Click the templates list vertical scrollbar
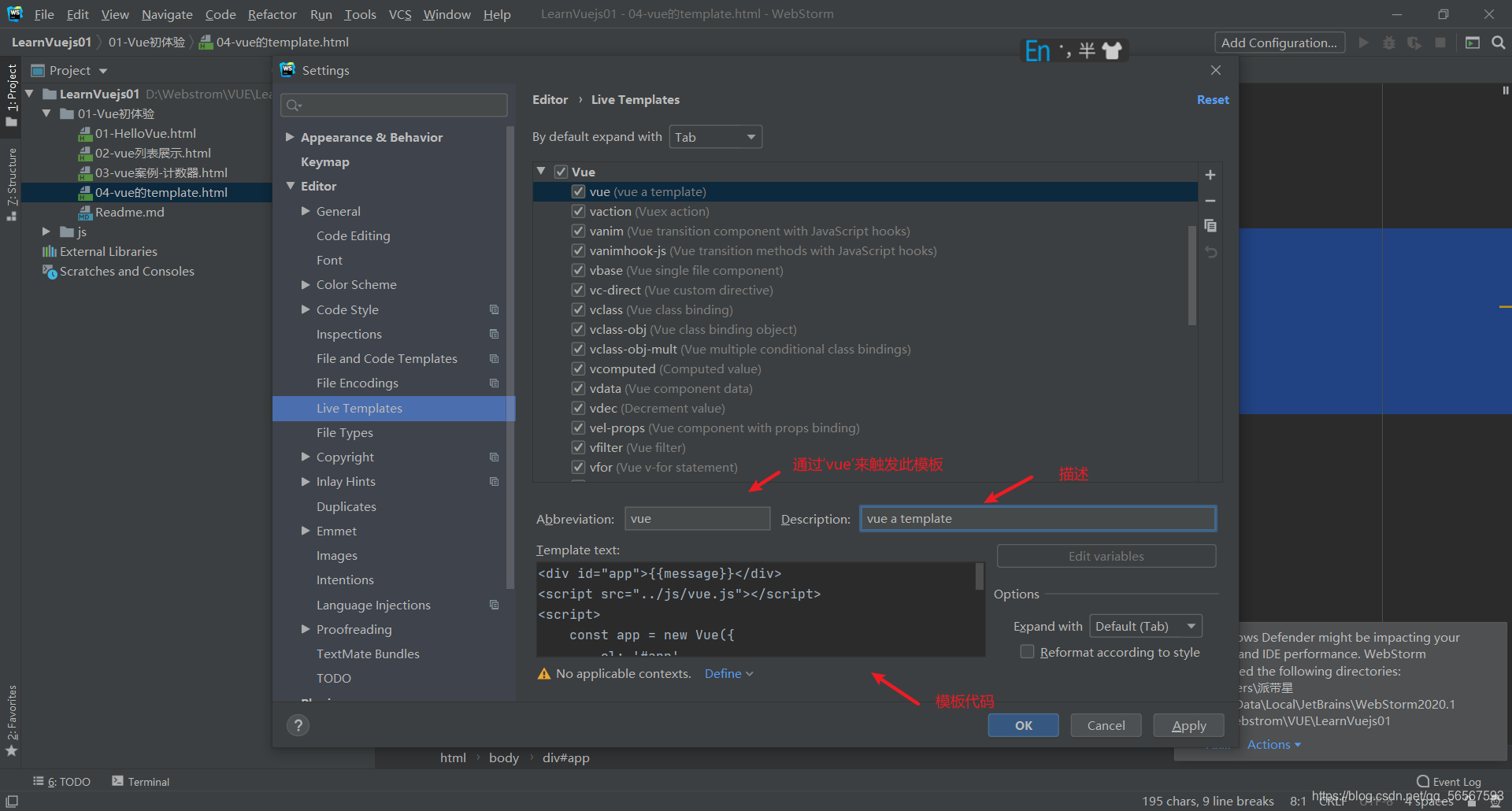 tap(1191, 275)
